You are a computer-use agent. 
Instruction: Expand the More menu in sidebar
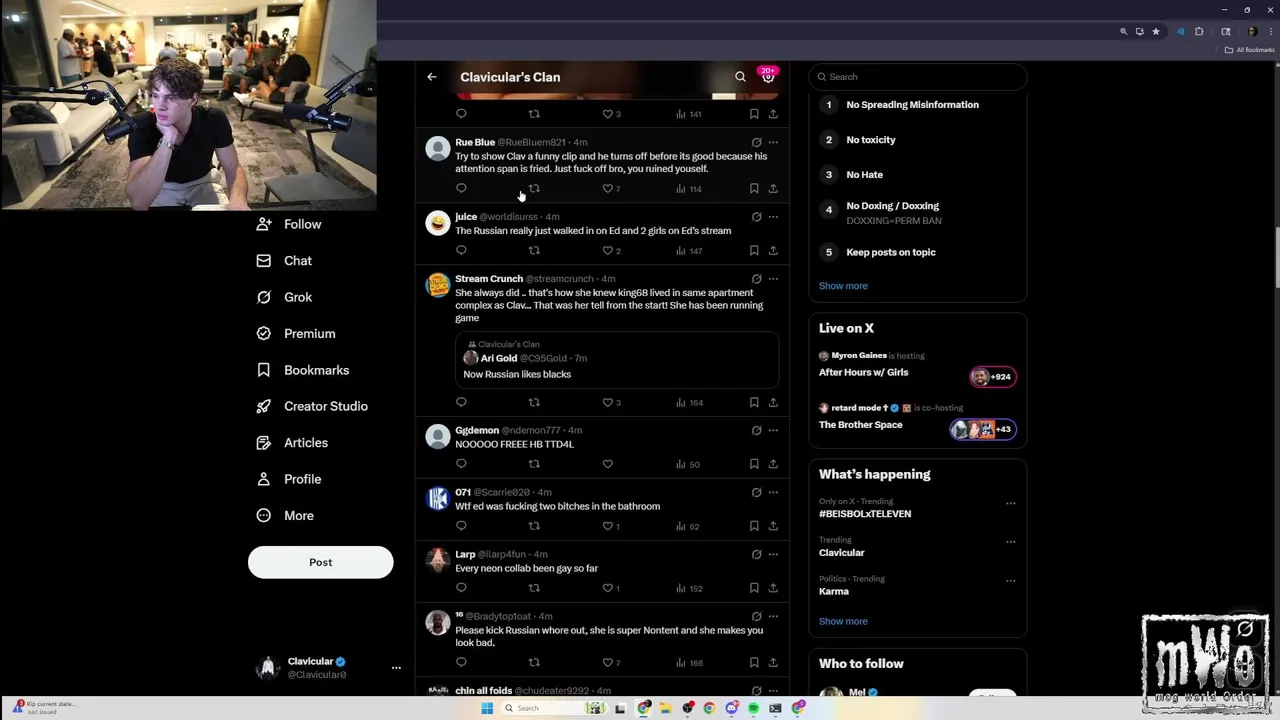pos(285,516)
